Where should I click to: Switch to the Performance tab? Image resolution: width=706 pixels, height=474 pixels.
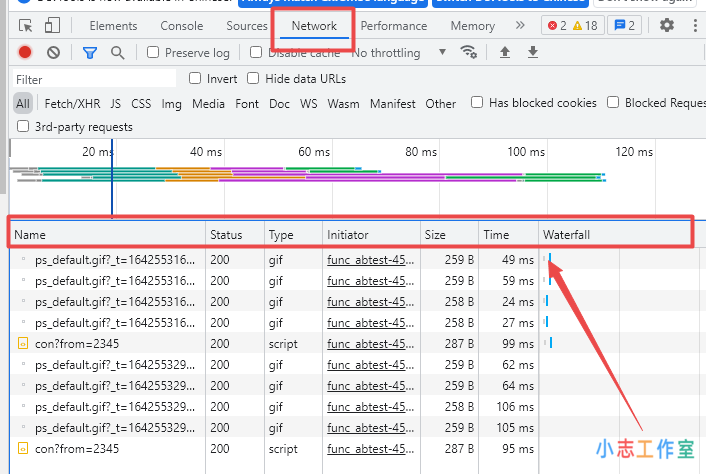(x=393, y=26)
